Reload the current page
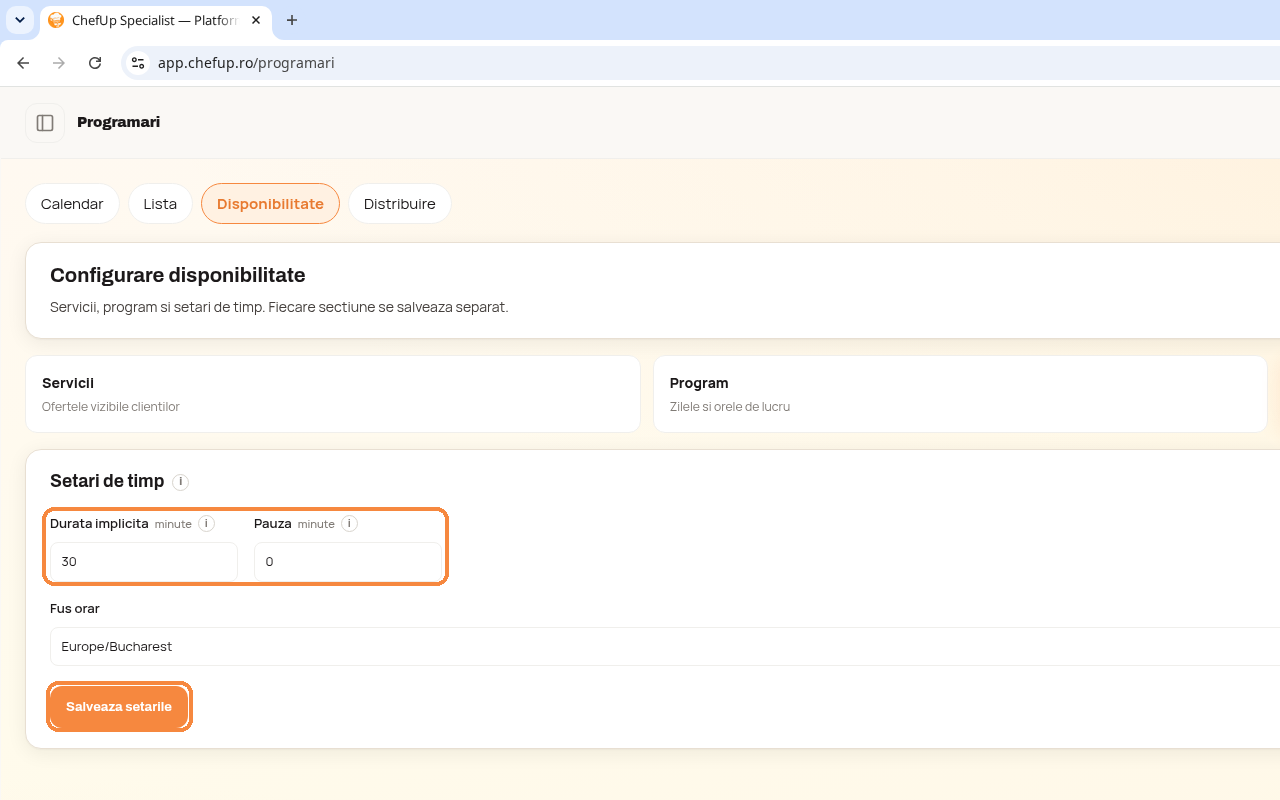This screenshot has width=1280, height=800. [x=95, y=63]
